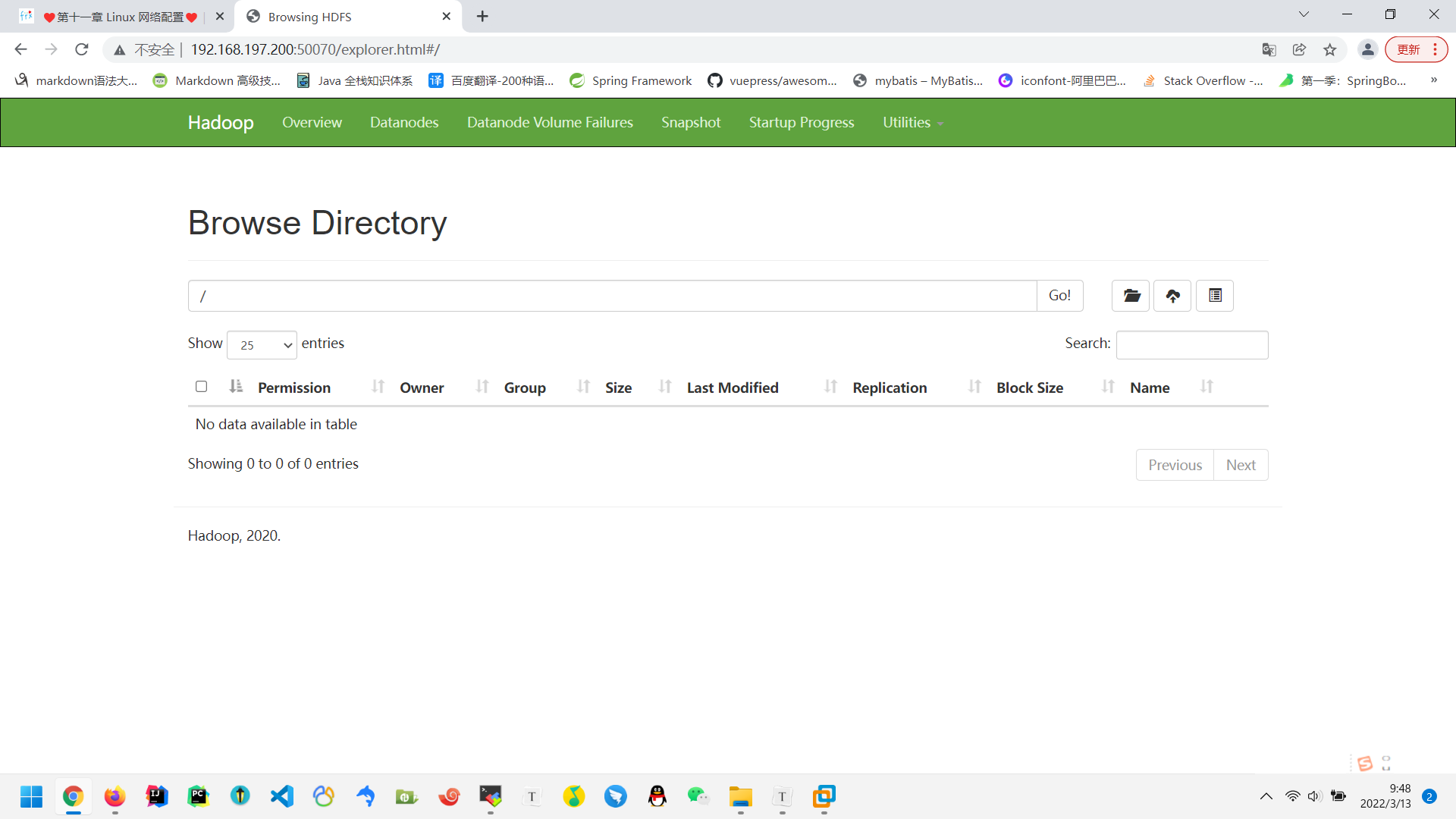
Task: Click the Search input field
Action: point(1192,345)
